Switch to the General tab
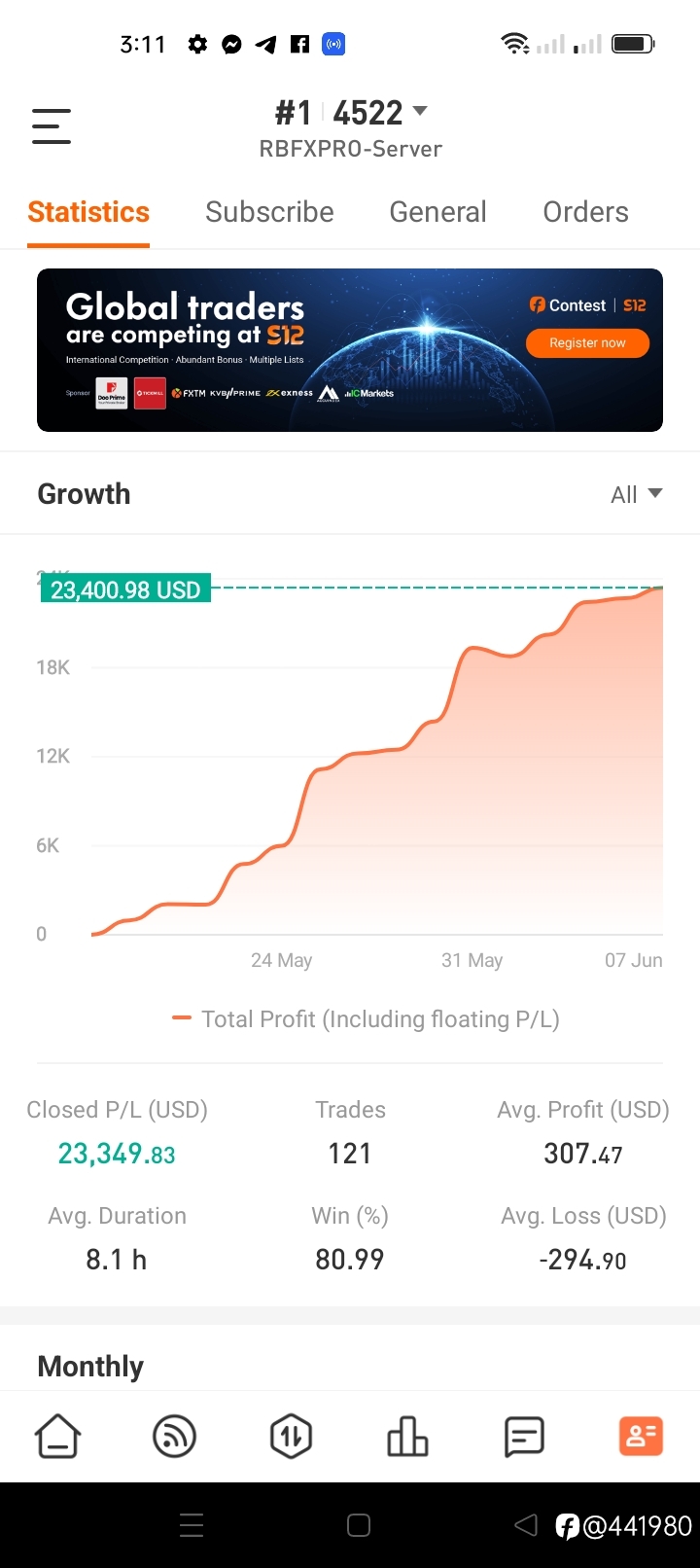Image resolution: width=700 pixels, height=1568 pixels. 437,212
